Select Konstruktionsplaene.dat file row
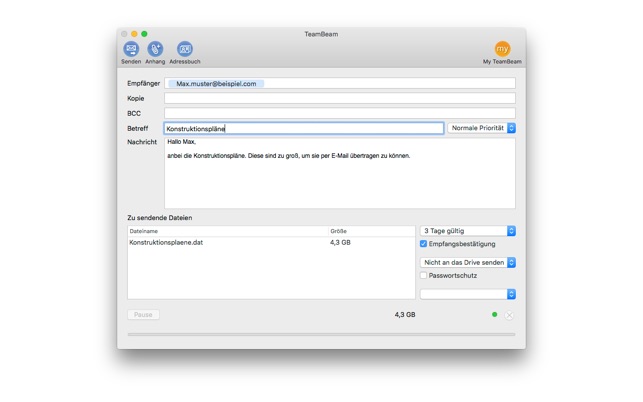 click(271, 242)
